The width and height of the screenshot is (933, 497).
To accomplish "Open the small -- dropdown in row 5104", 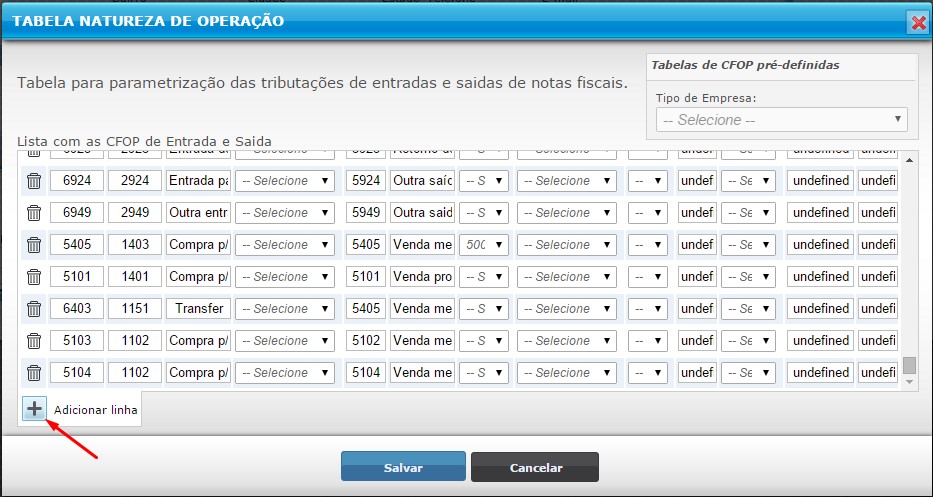I will [648, 373].
